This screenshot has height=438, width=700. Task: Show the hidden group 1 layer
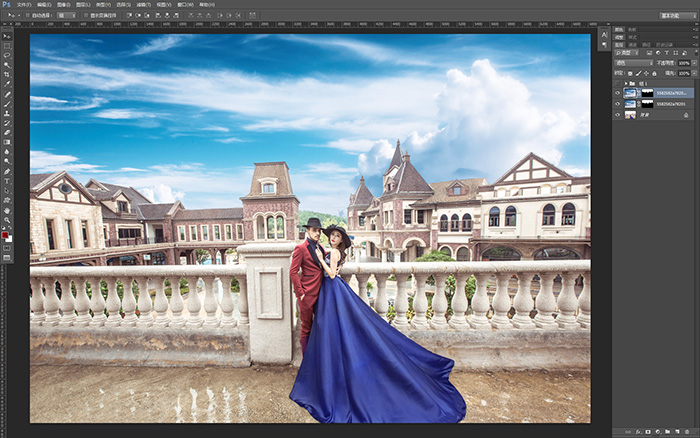[617, 83]
